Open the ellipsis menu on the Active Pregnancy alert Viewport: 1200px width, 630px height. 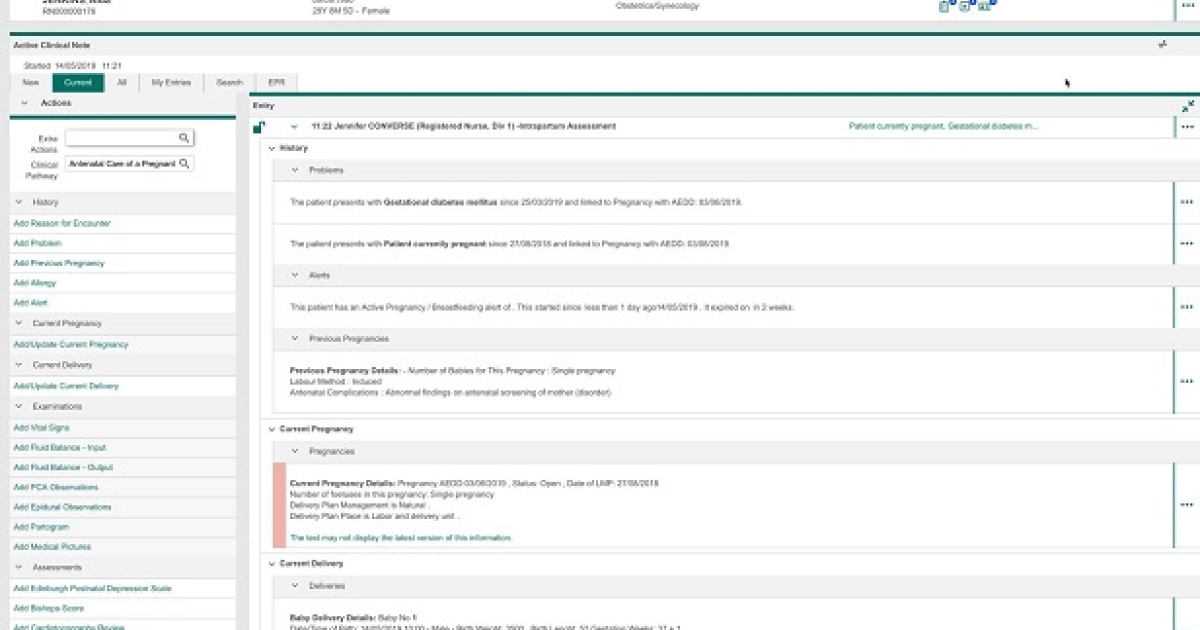click(1187, 307)
